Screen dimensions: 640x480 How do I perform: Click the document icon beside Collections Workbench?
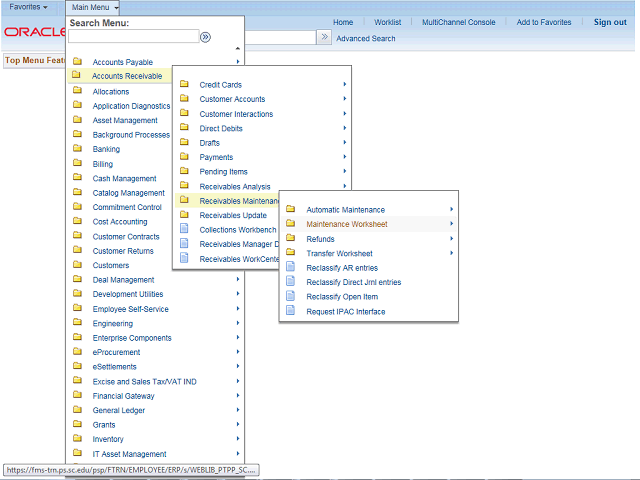click(184, 230)
